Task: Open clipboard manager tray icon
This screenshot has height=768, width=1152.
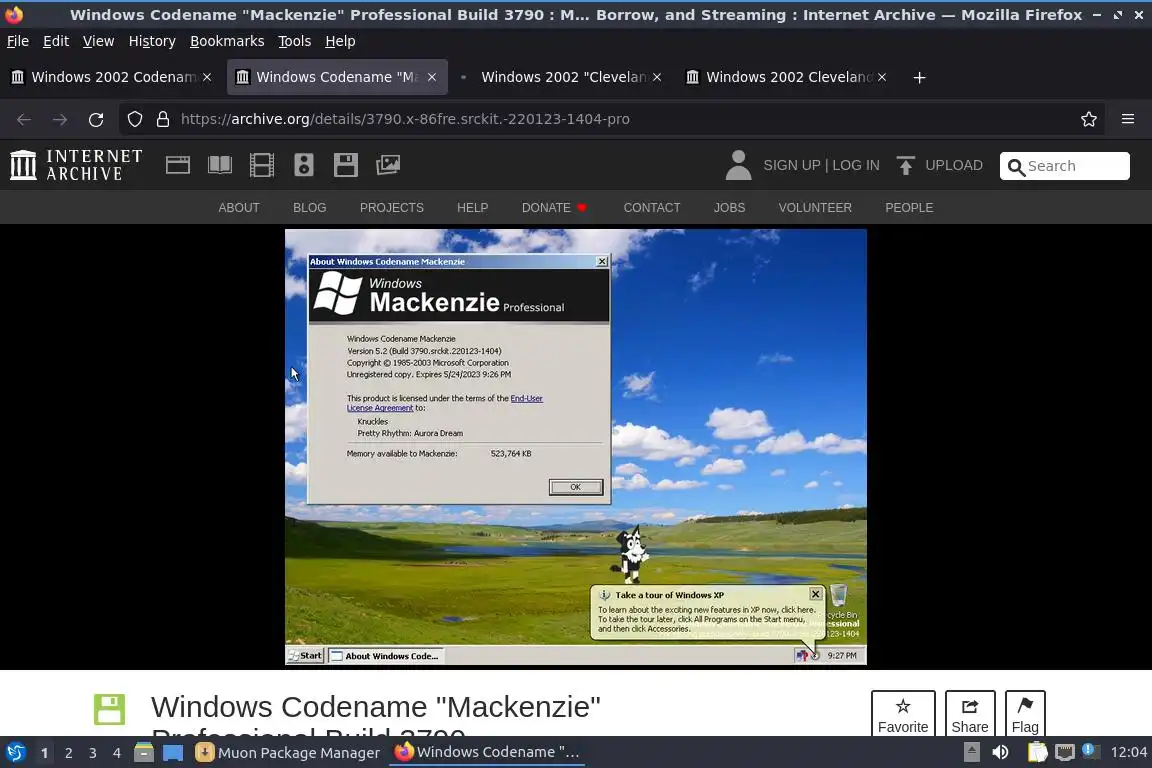Action: (x=1037, y=753)
